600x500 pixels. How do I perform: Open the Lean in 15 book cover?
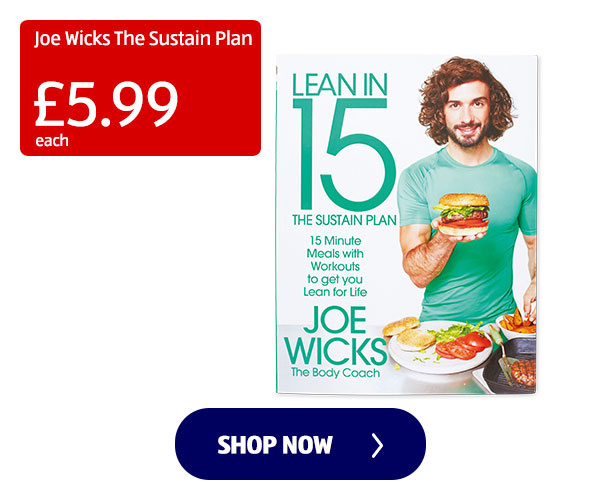coord(406,224)
